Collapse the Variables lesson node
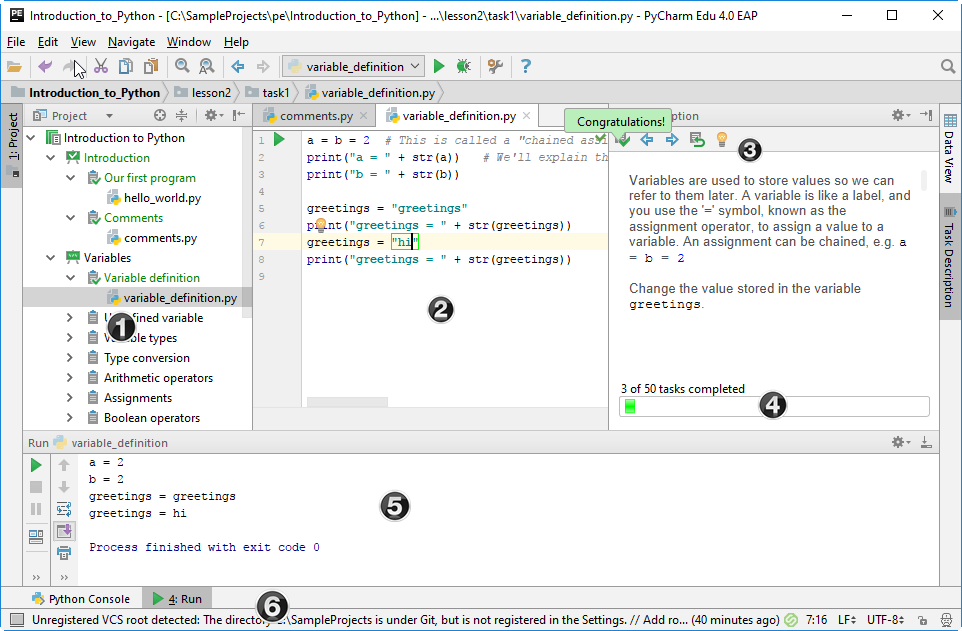Screen dimensions: 962x631 (x=51, y=258)
